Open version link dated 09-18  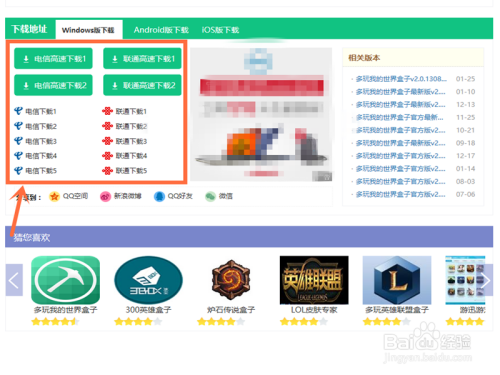pos(400,143)
